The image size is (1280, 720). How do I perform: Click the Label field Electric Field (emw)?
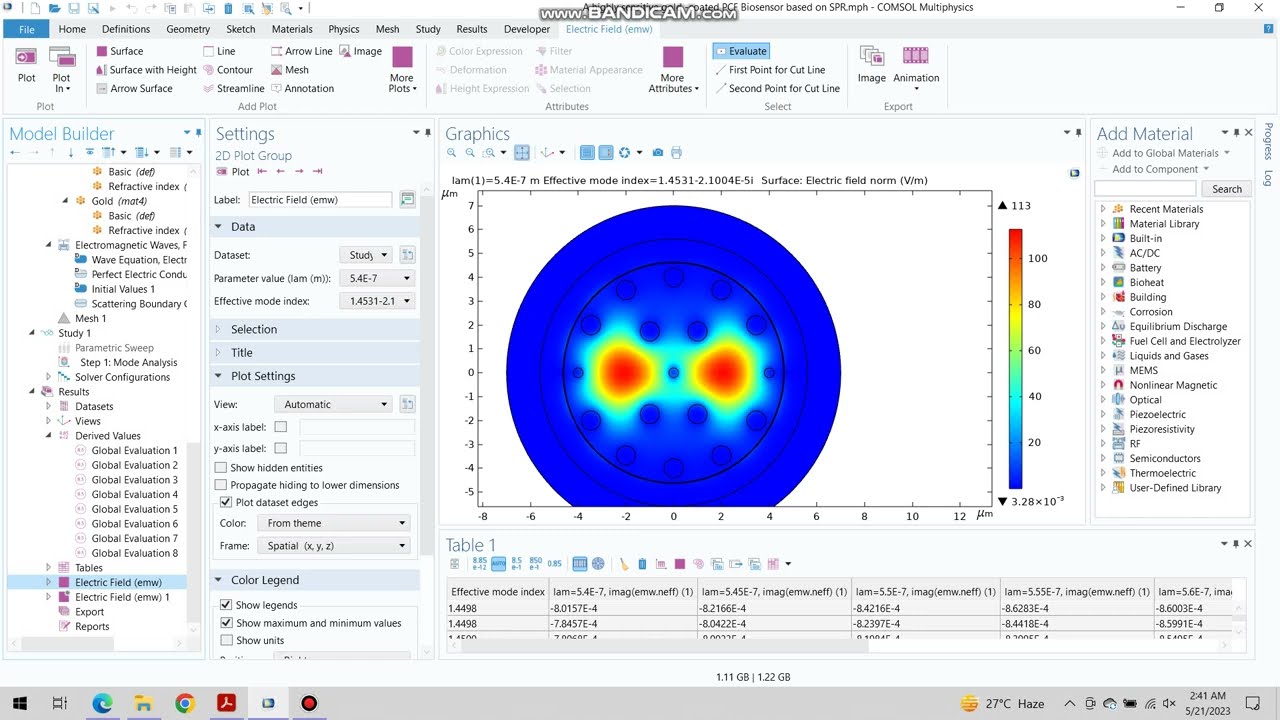[321, 200]
